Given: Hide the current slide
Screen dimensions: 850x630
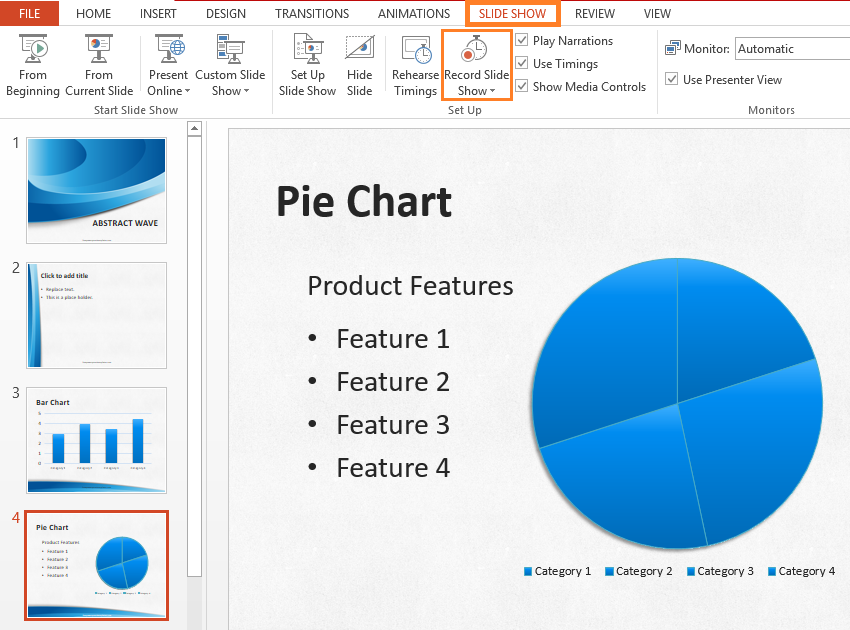Looking at the screenshot, I should click(359, 63).
